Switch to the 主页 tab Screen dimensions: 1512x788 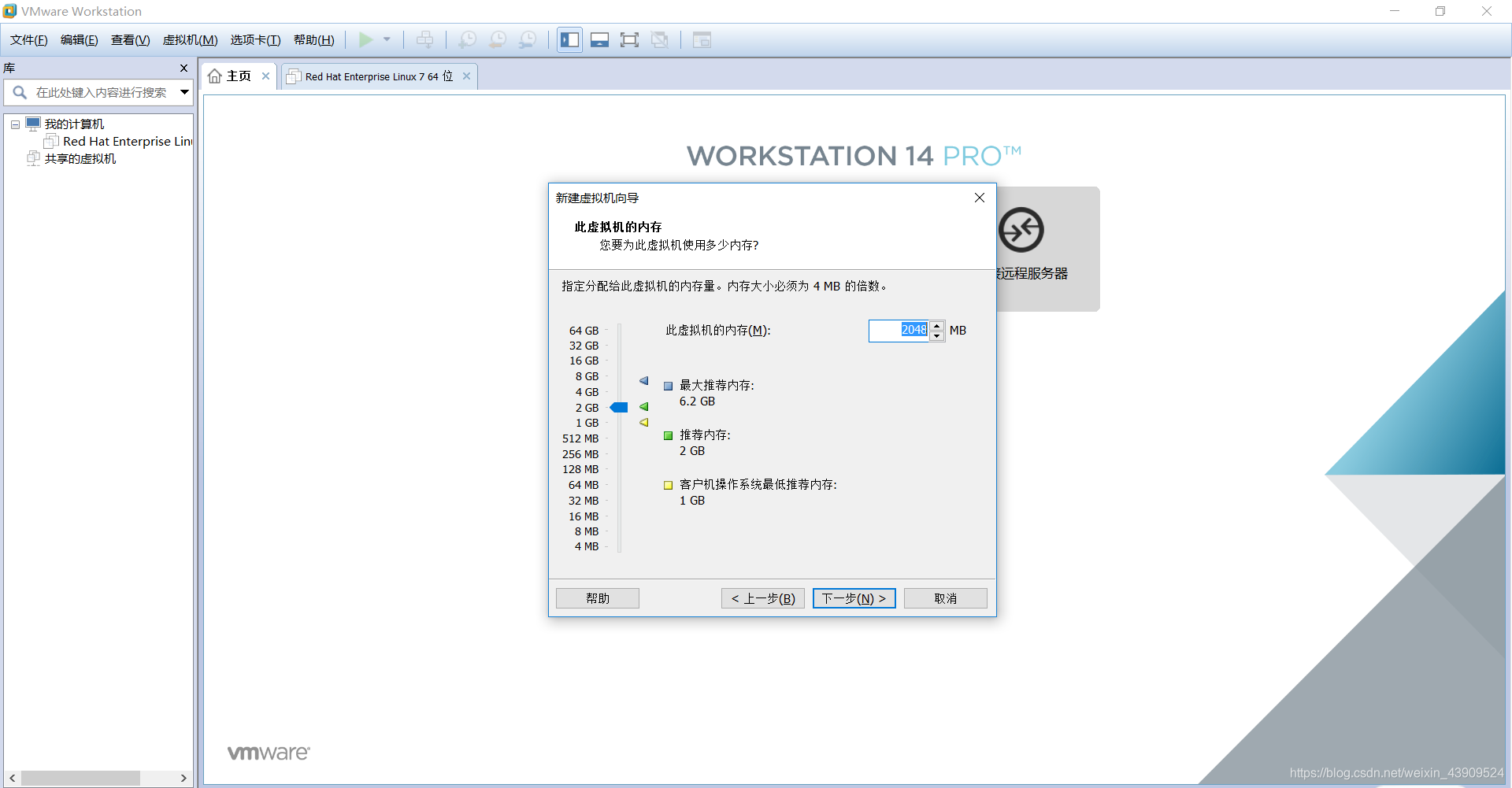239,76
